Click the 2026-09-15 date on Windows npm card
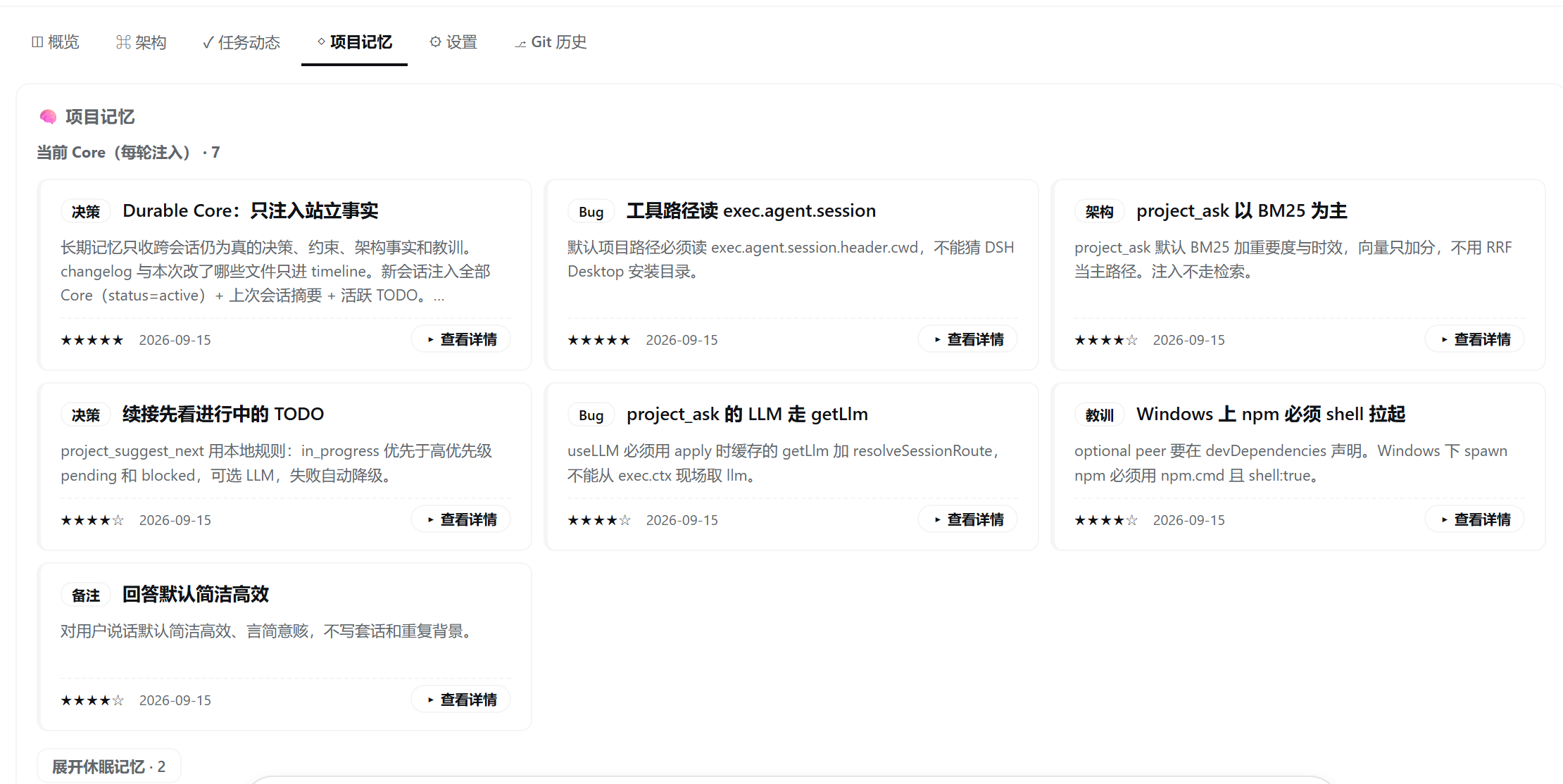The width and height of the screenshot is (1563, 784). pos(1189,520)
